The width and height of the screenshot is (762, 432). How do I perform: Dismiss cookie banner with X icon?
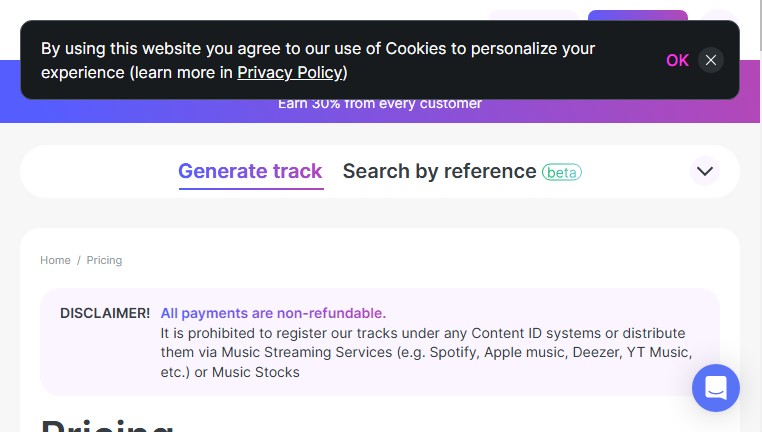click(x=710, y=60)
